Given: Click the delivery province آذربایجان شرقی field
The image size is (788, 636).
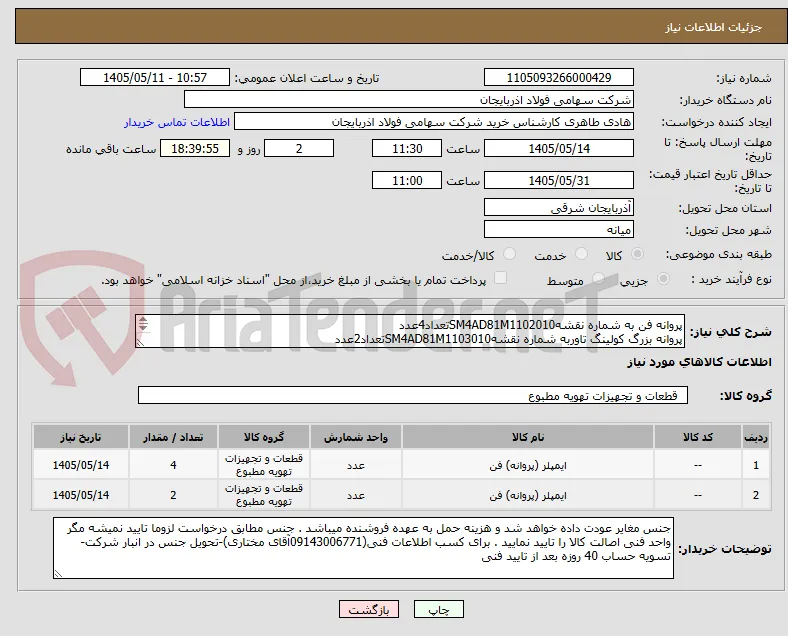Looking at the screenshot, I should pyautogui.click(x=559, y=207).
